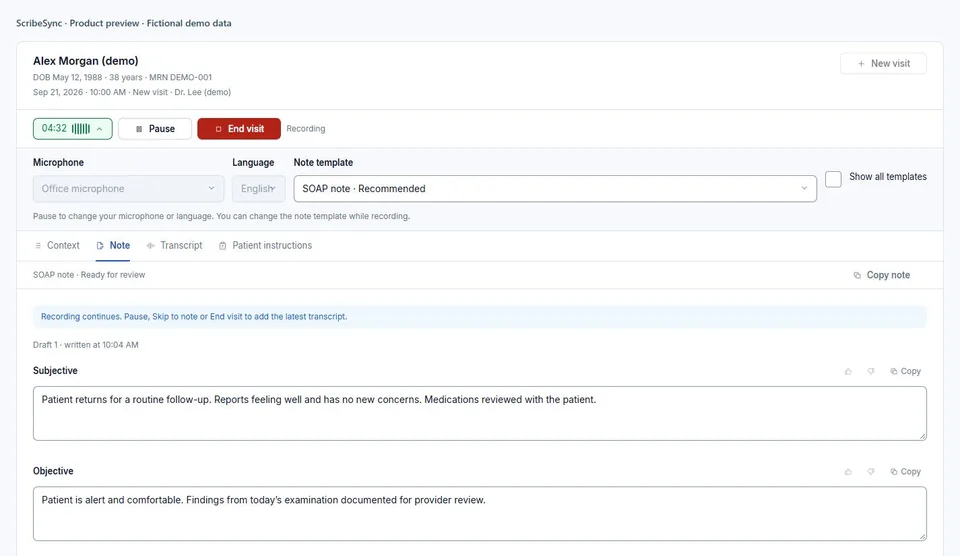
Task: Click the Subjective box resize handle
Action: pos(922,436)
